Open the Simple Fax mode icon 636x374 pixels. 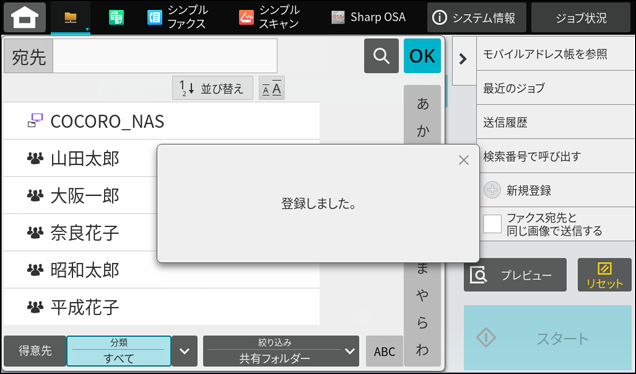point(154,17)
